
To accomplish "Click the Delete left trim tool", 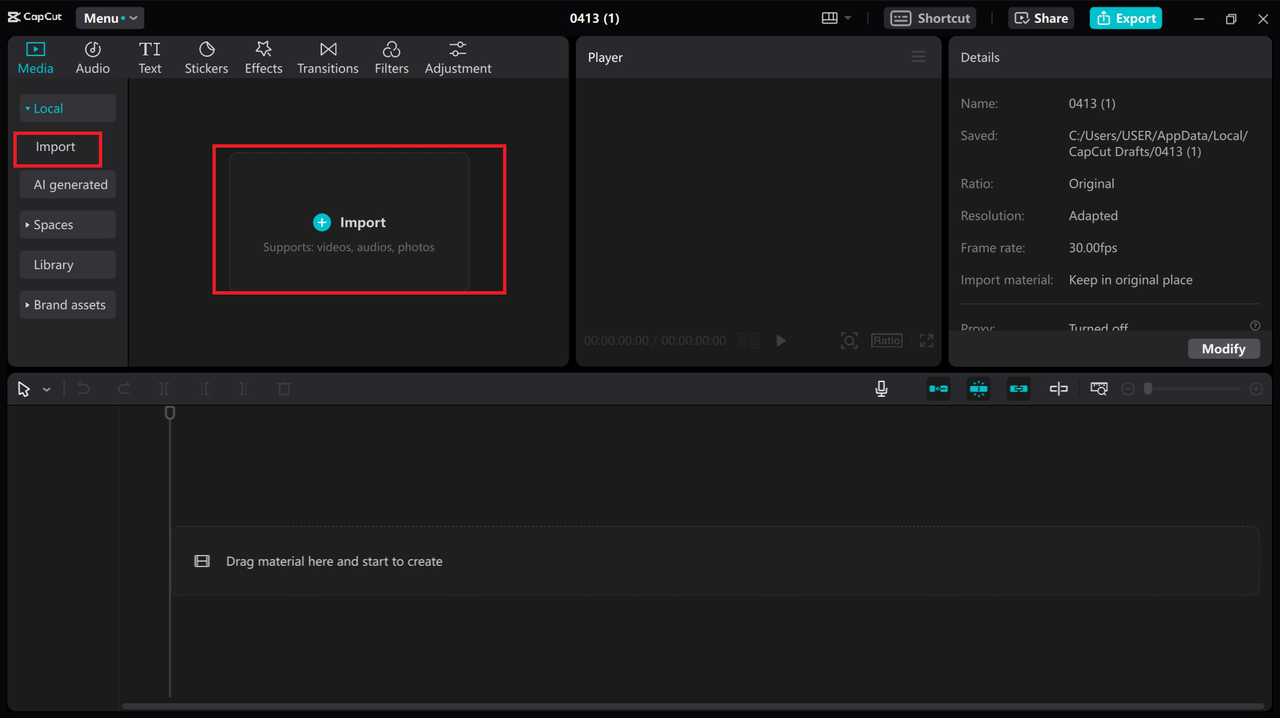I will [x=204, y=389].
